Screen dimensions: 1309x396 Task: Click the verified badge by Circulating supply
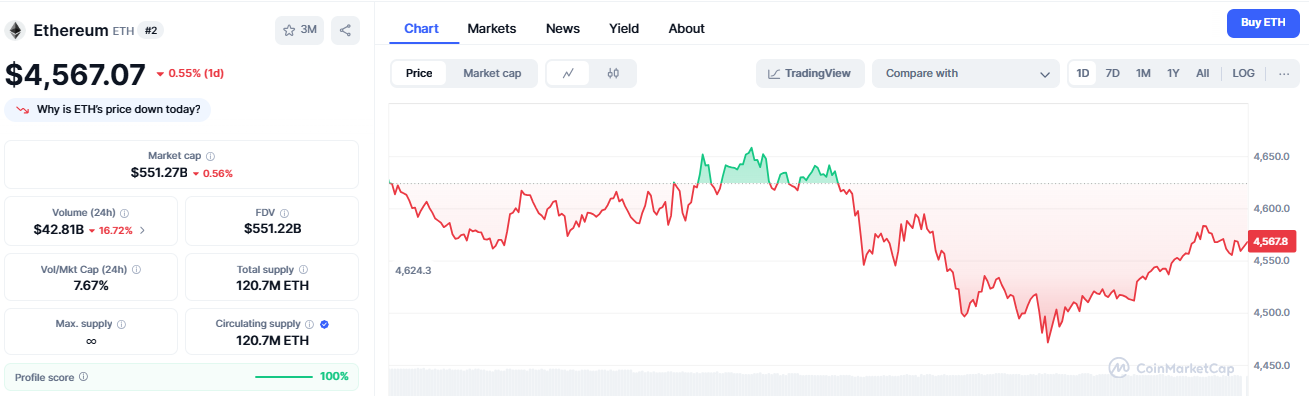point(325,324)
